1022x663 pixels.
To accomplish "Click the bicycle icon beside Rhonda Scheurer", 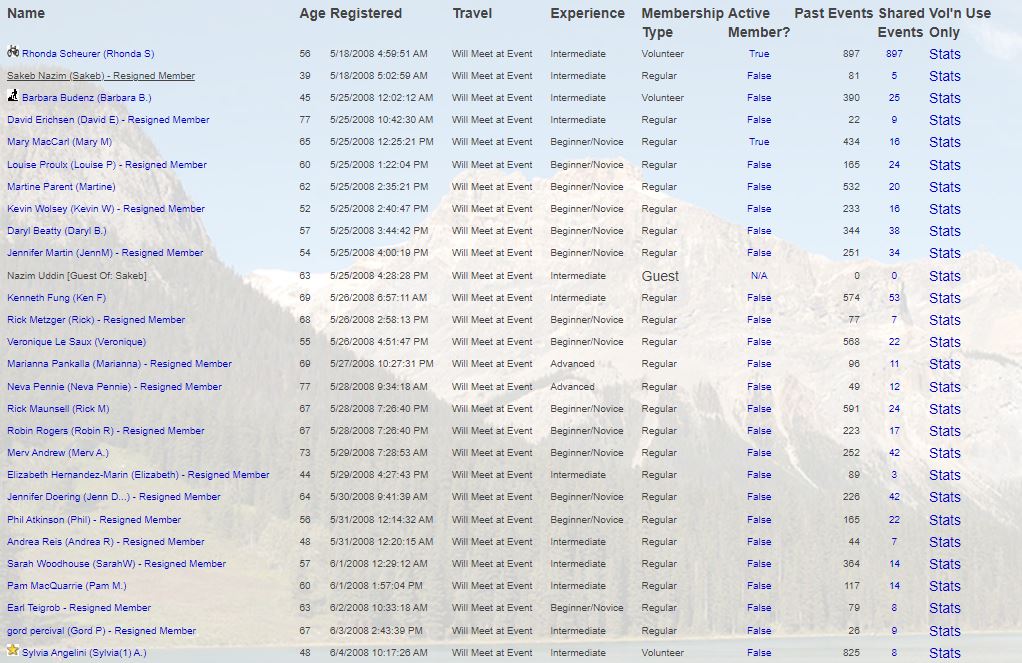I will [13, 52].
